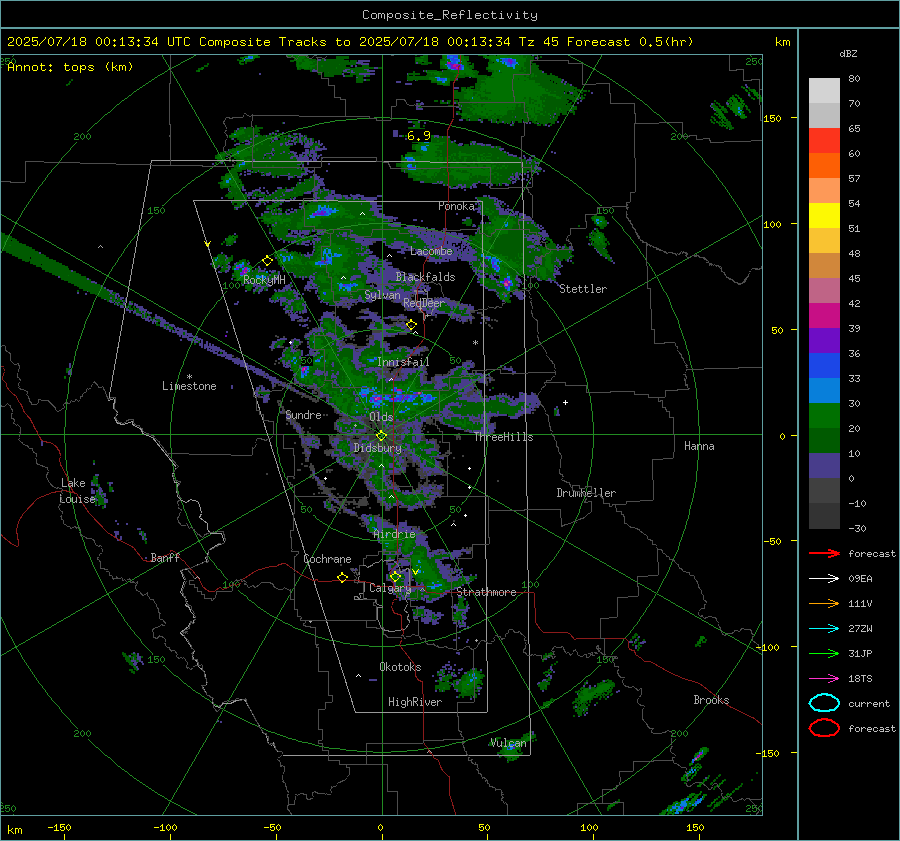Click the Okotoks label
900x841 pixels.
click(x=400, y=667)
